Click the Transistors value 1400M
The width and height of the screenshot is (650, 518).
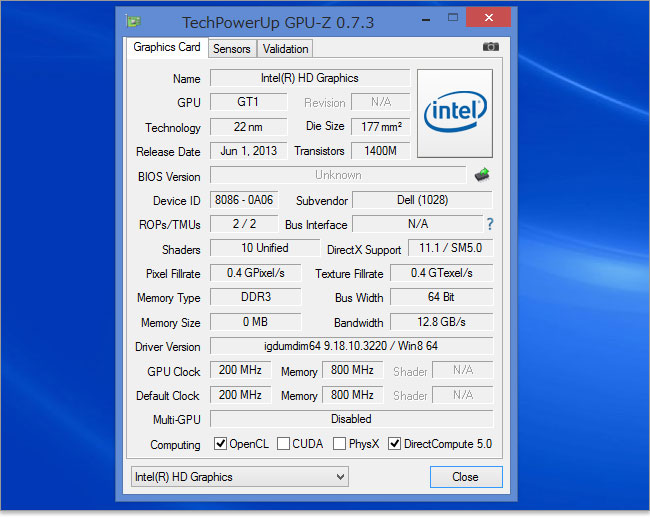pos(381,151)
